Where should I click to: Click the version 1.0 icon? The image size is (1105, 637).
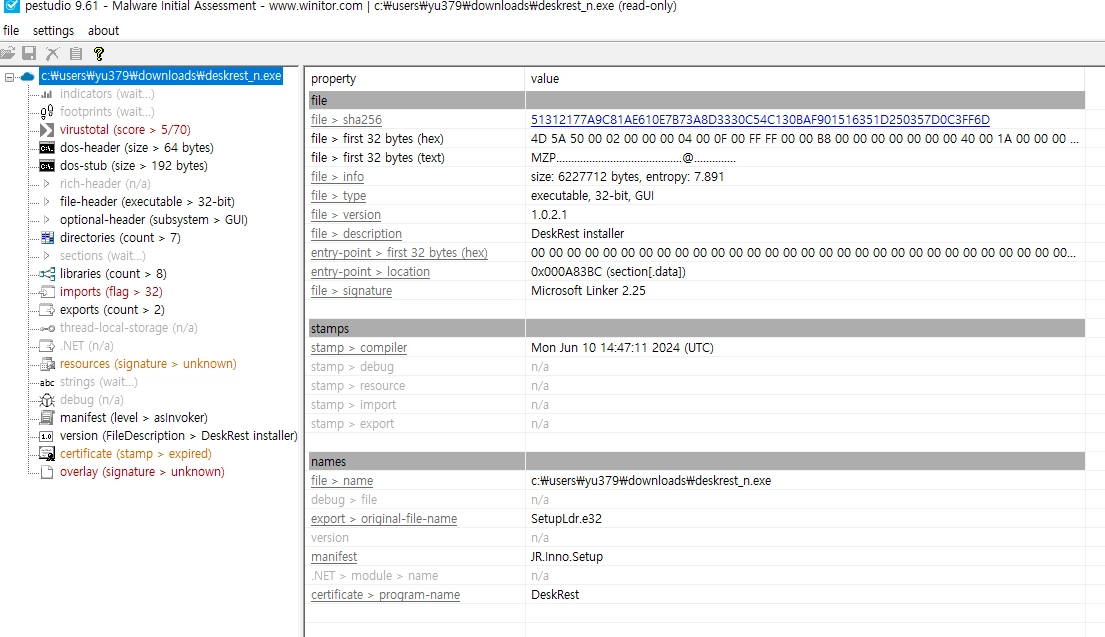pos(47,436)
